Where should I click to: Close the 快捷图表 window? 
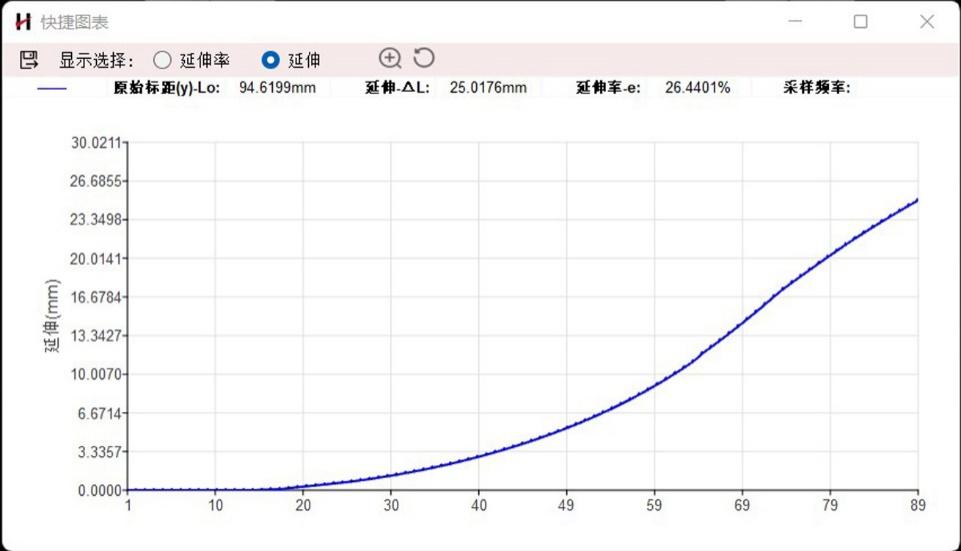tap(926, 22)
